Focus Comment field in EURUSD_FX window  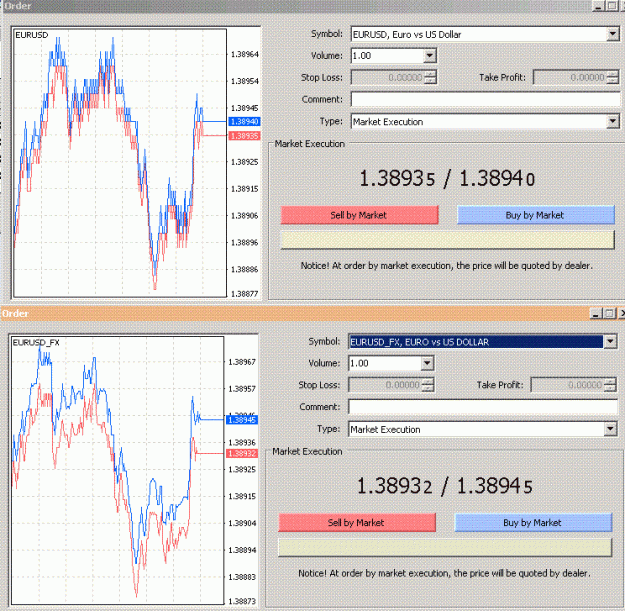point(483,407)
